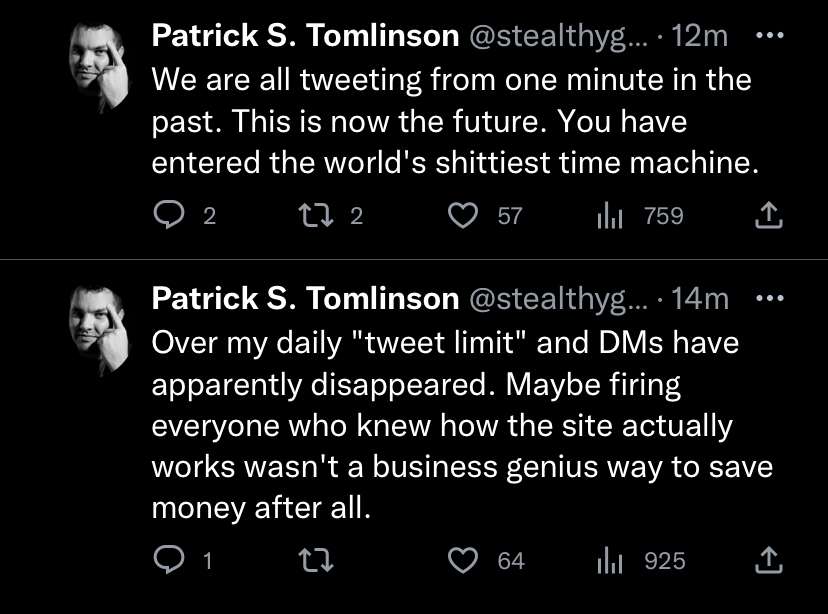Click the avatar on the second tweet

coord(99,330)
